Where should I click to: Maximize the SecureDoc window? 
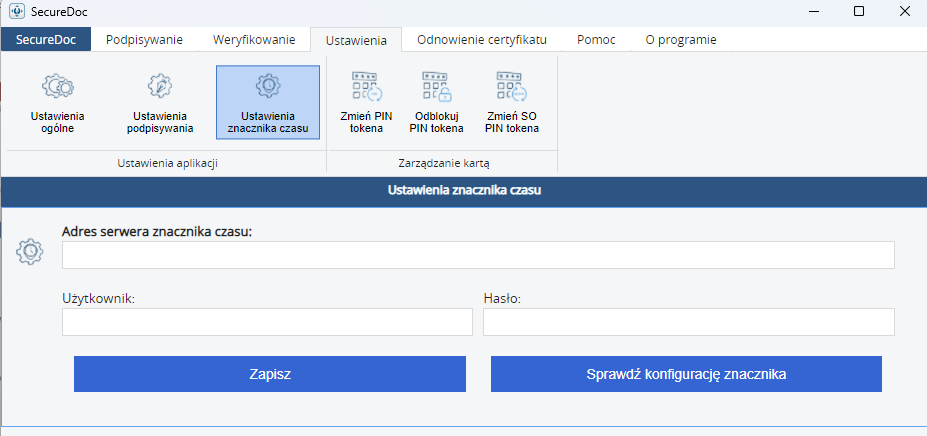(x=859, y=11)
